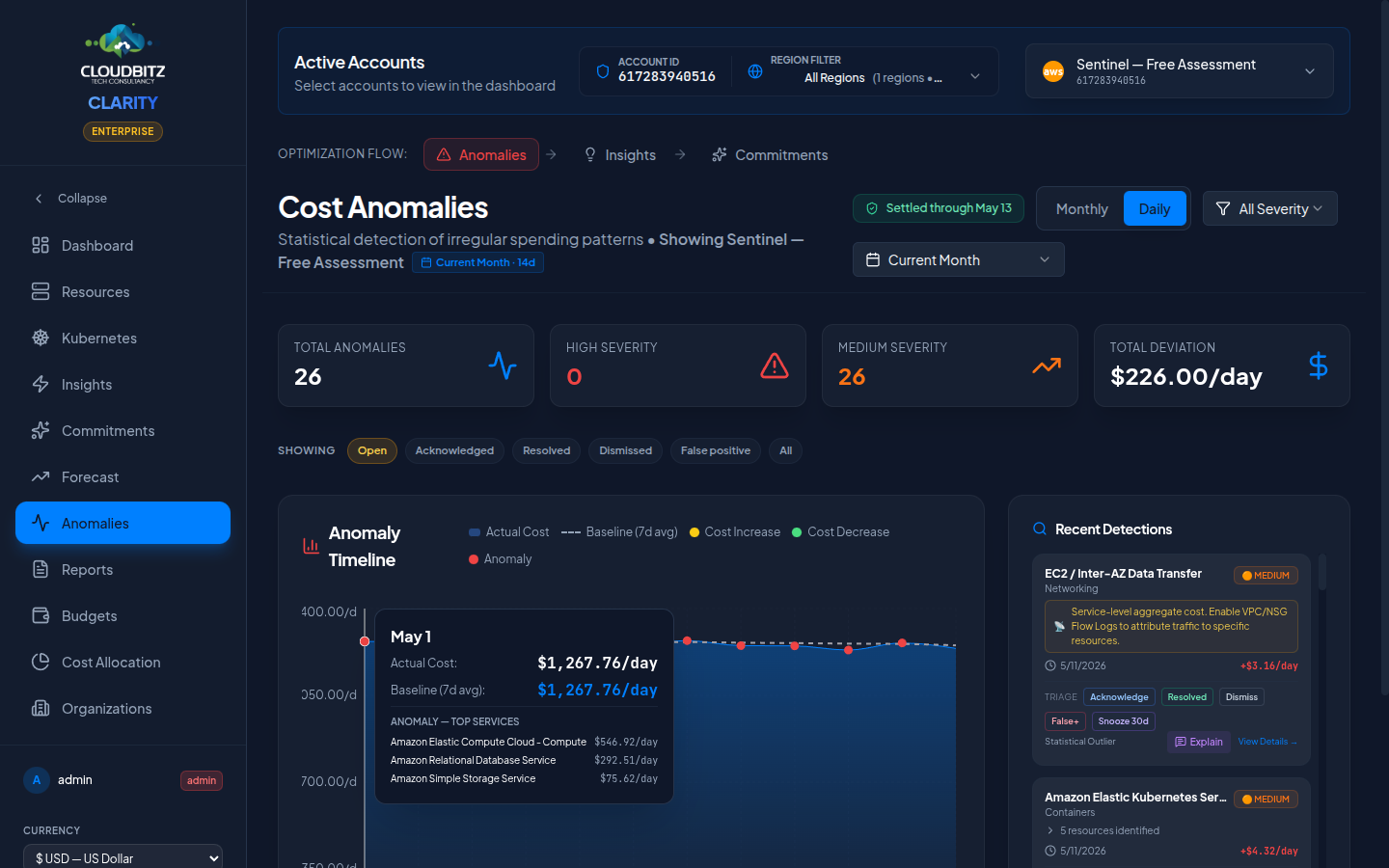This screenshot has height=868, width=1389.
Task: Select the Daily view toggle
Action: tap(1155, 209)
